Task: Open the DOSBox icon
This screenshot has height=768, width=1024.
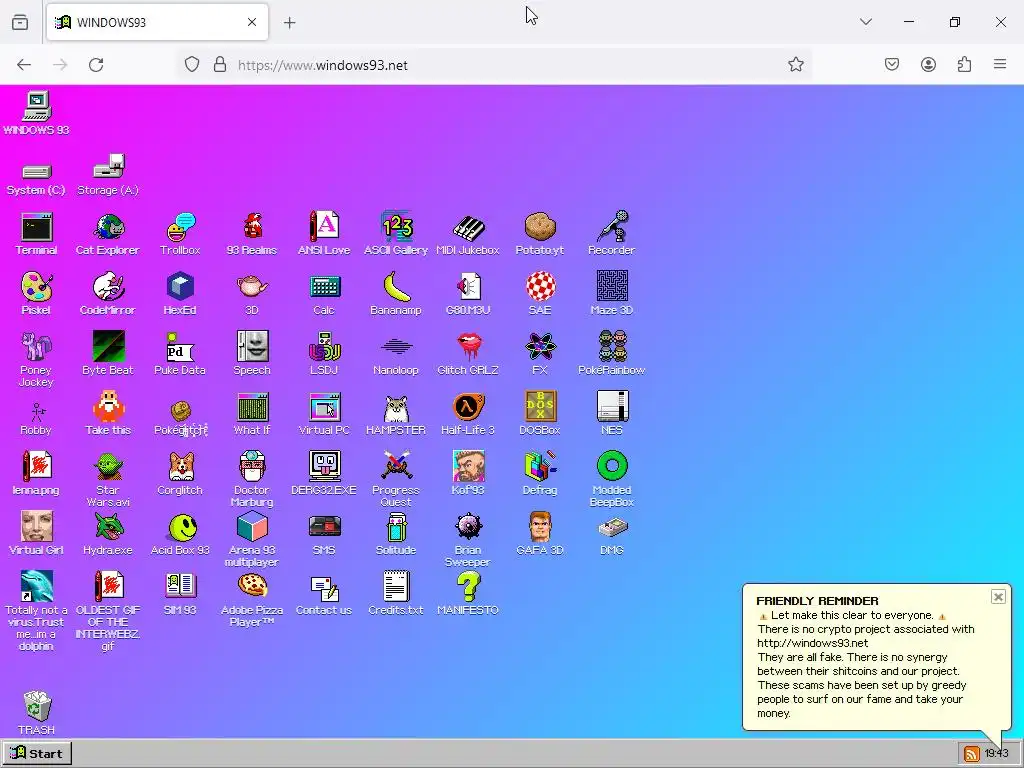Action: pos(540,408)
